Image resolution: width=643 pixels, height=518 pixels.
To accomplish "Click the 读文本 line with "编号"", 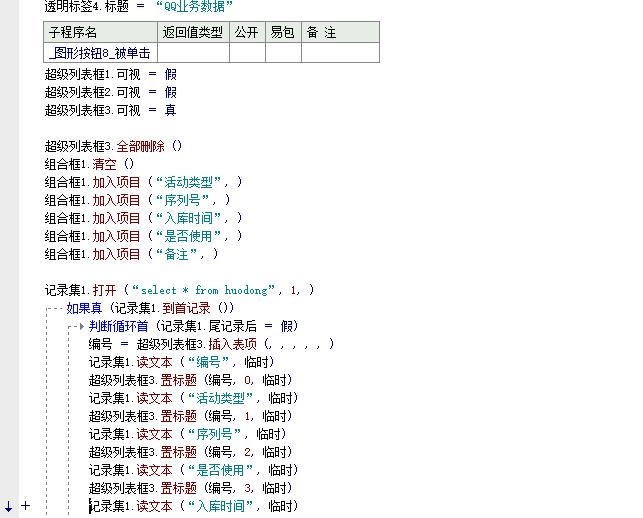I will (181, 362).
